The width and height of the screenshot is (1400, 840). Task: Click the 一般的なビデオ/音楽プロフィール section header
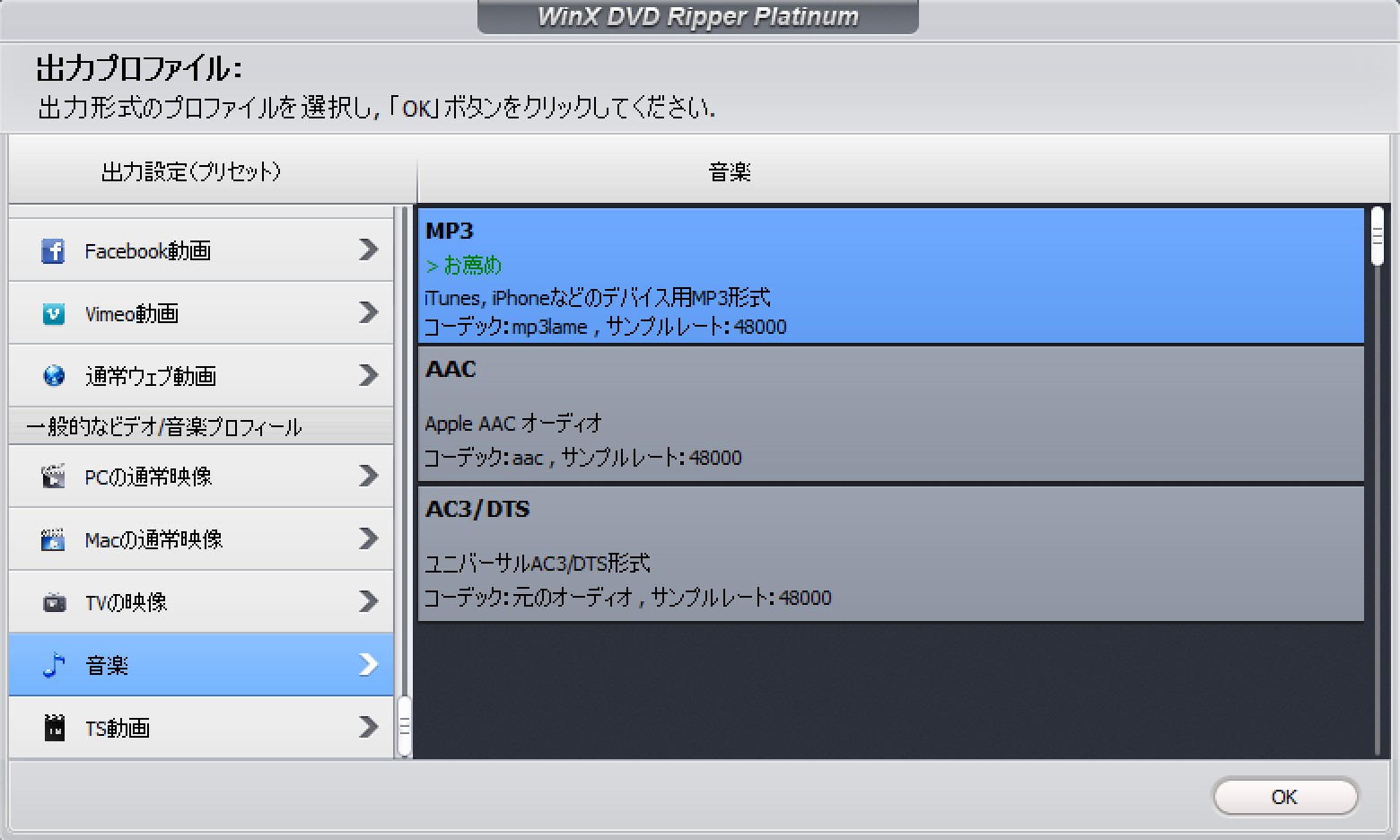point(201,426)
